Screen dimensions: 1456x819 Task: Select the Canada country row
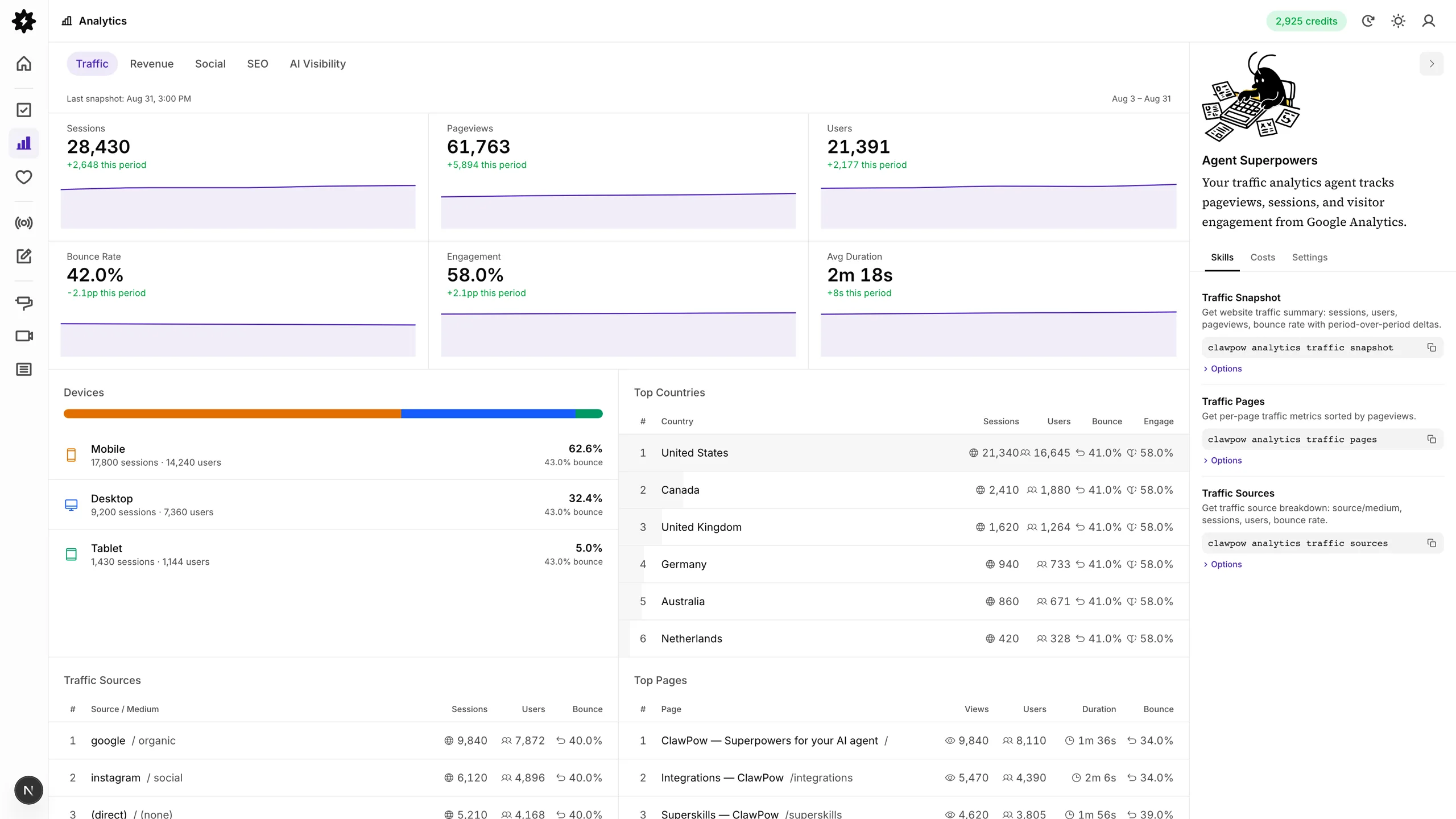[904, 490]
